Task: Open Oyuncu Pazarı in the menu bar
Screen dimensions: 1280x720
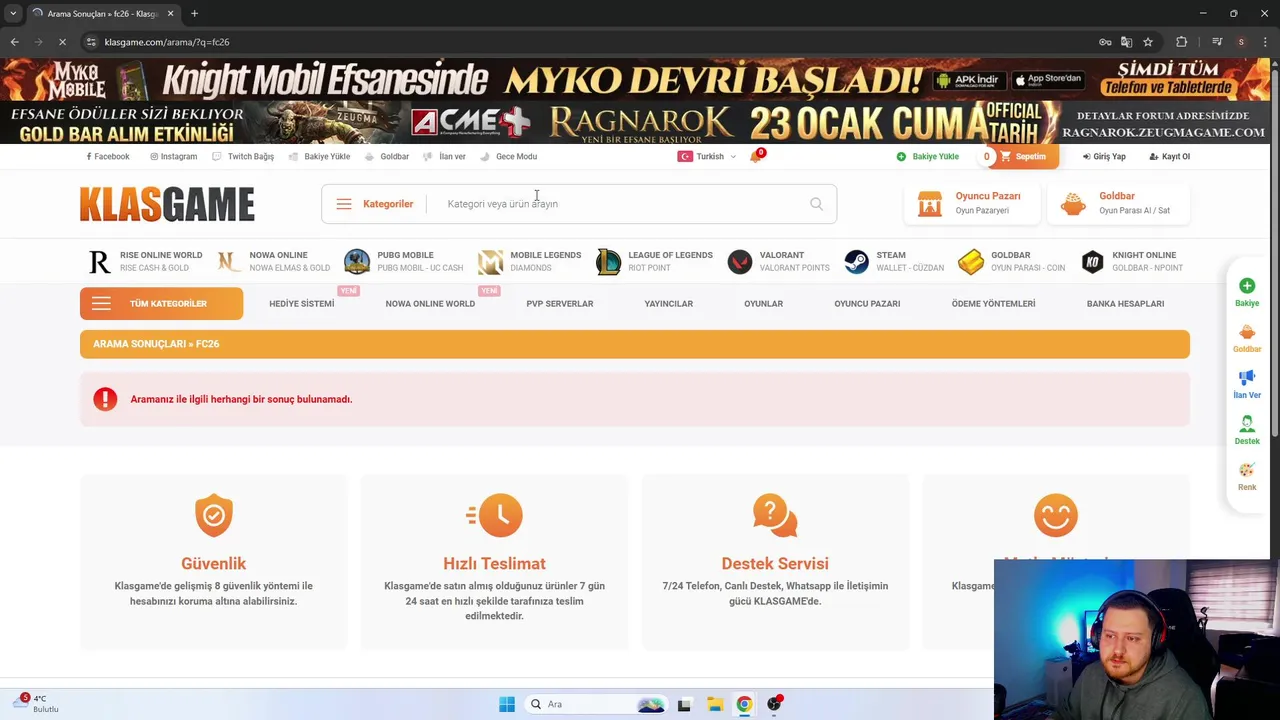Action: (x=867, y=303)
